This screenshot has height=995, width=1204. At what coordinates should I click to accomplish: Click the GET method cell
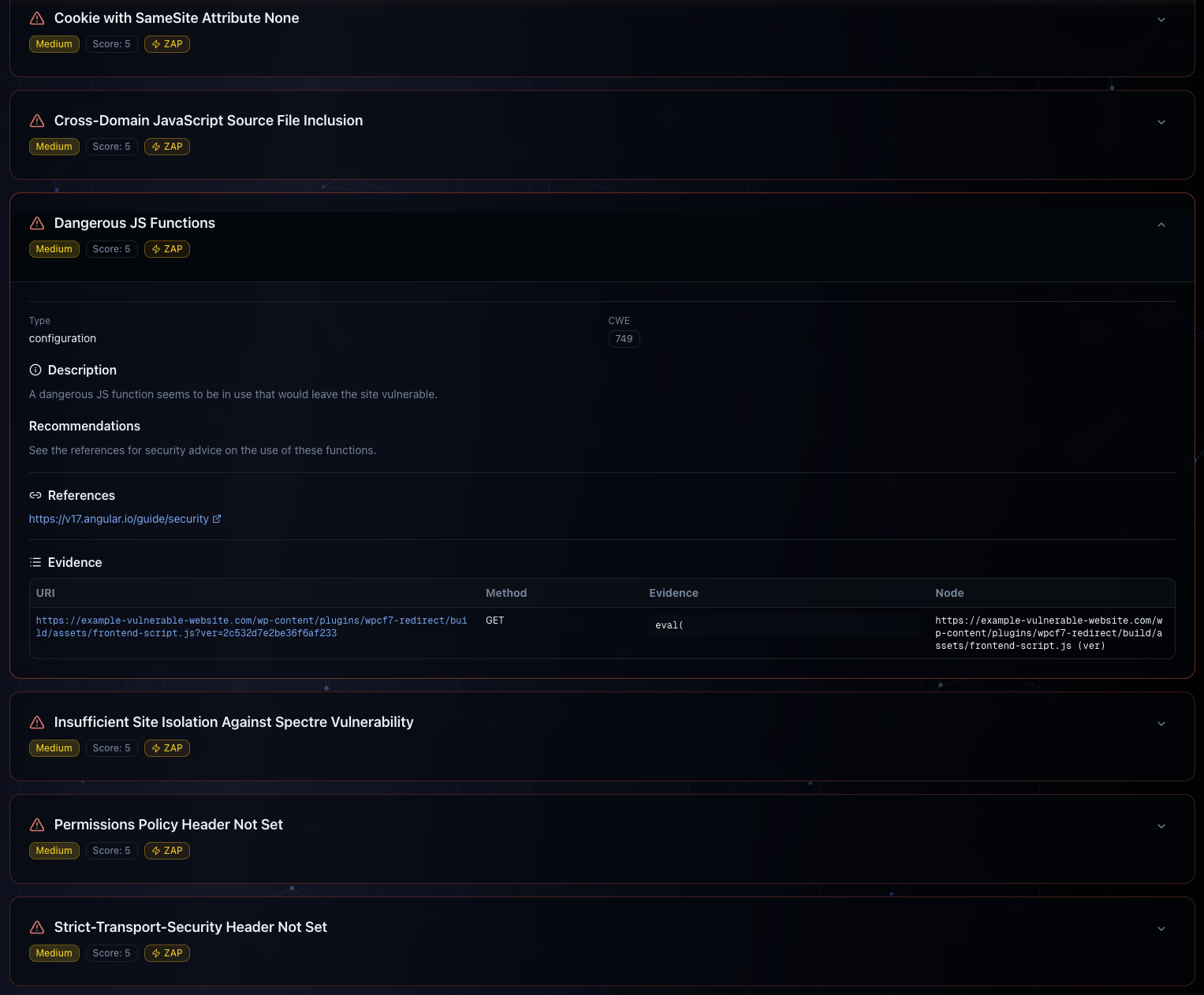click(495, 620)
